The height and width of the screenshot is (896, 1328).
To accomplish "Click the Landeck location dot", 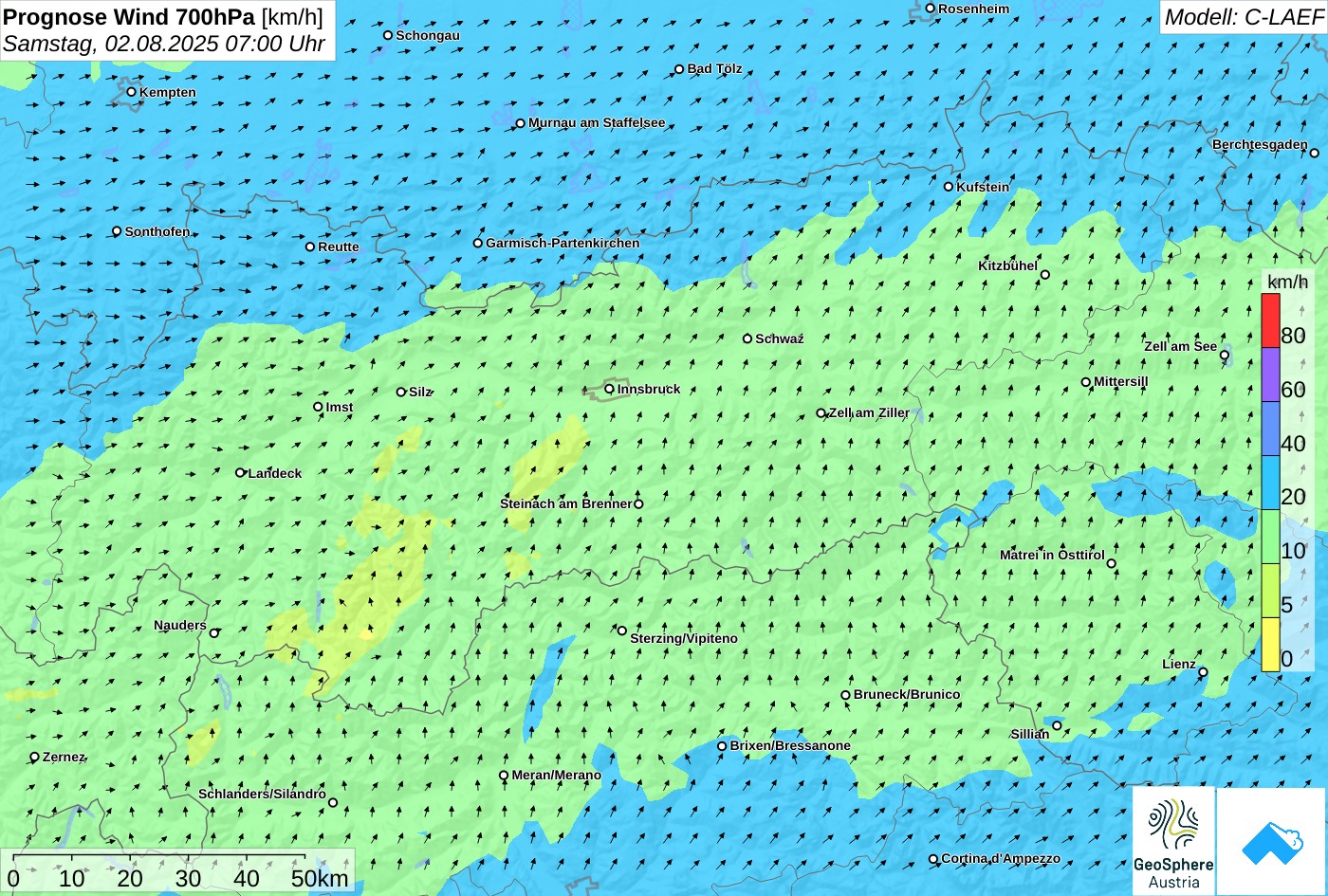I will [x=240, y=472].
